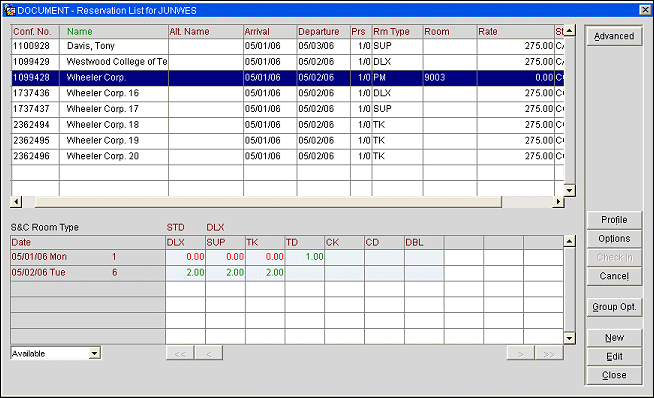Click the horizontal scroll-right arrow
The image size is (654, 398).
click(x=558, y=202)
